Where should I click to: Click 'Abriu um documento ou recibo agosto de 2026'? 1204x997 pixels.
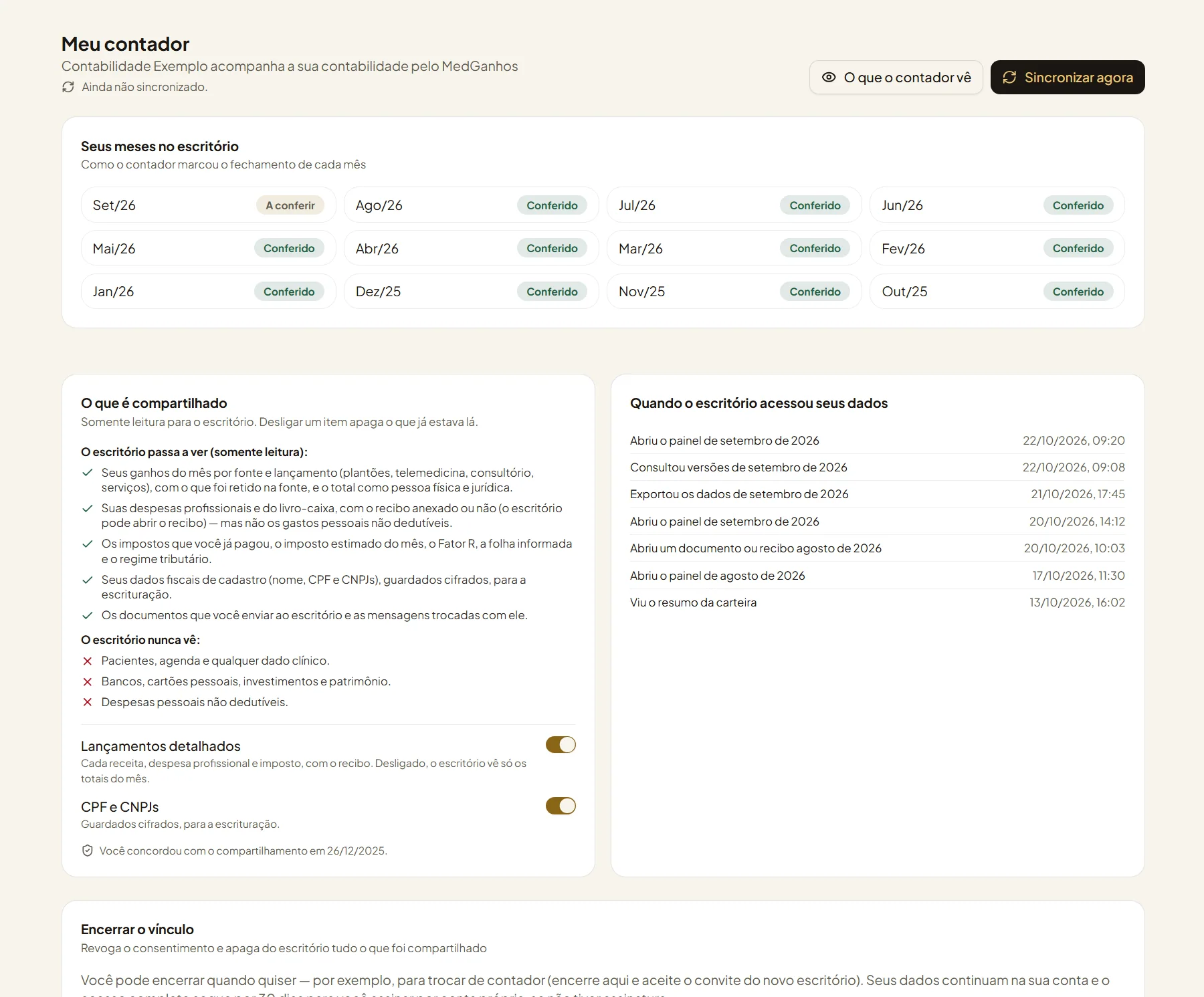[878, 548]
